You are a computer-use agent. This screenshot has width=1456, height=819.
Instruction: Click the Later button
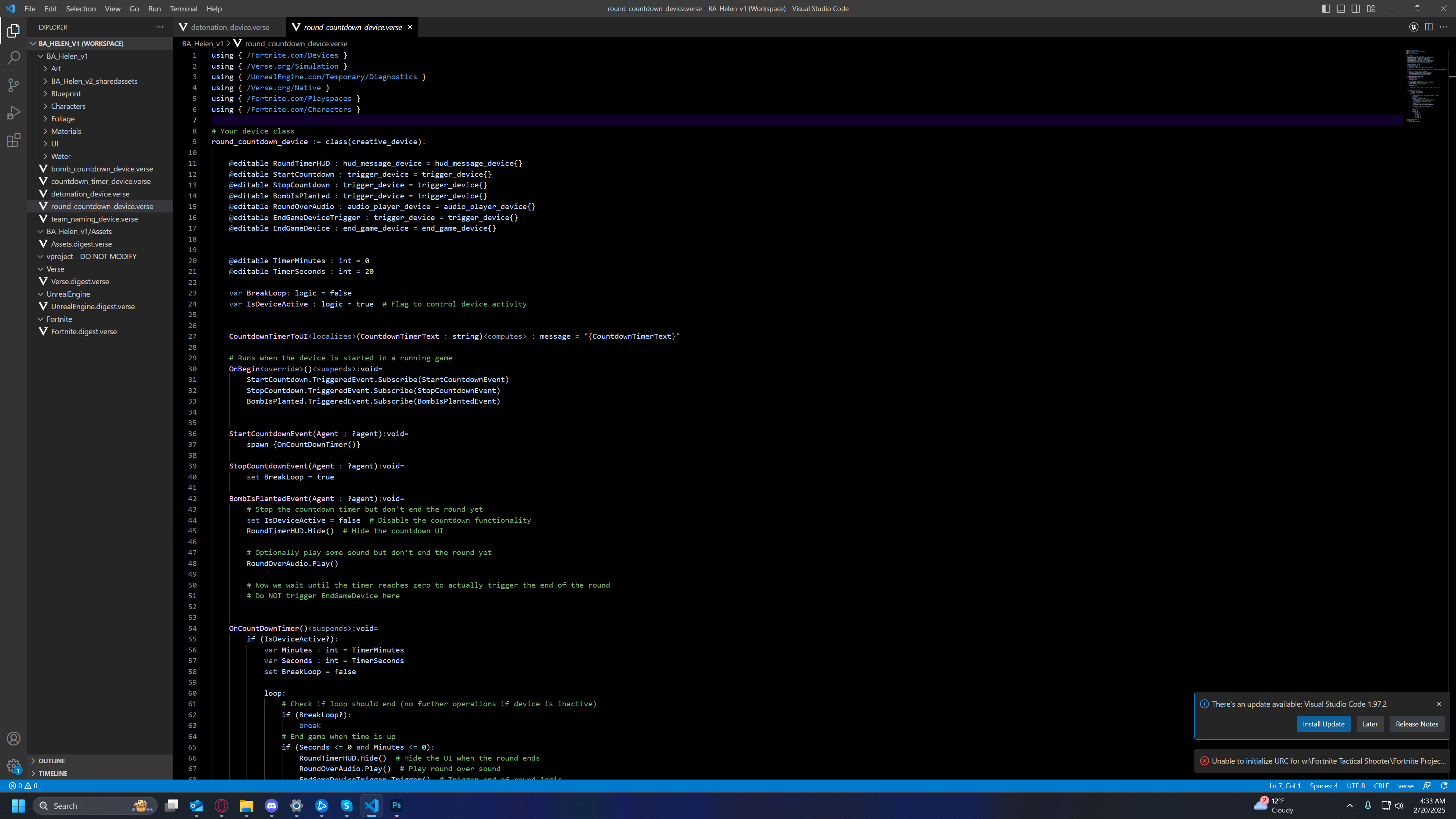pos(1370,724)
